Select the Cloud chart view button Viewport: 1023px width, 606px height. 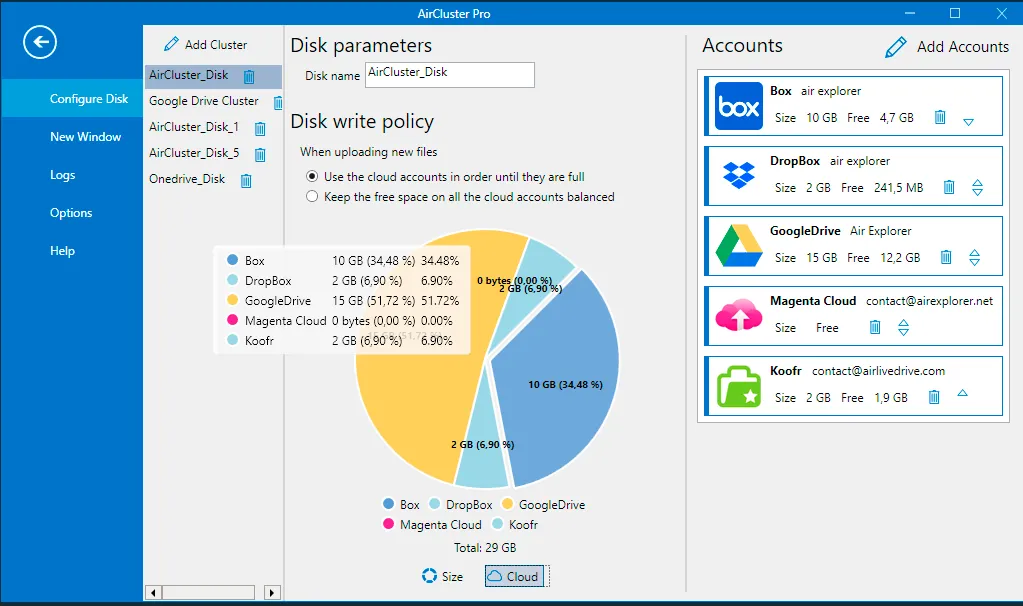[514, 576]
